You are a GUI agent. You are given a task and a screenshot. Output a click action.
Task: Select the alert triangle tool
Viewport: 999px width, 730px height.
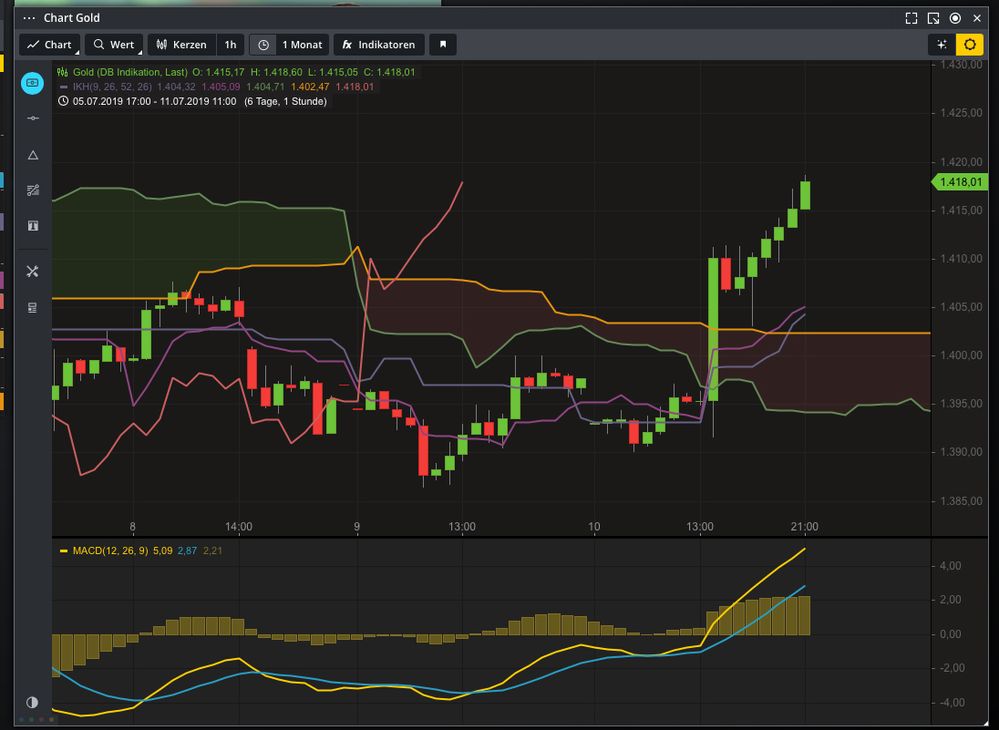point(32,154)
